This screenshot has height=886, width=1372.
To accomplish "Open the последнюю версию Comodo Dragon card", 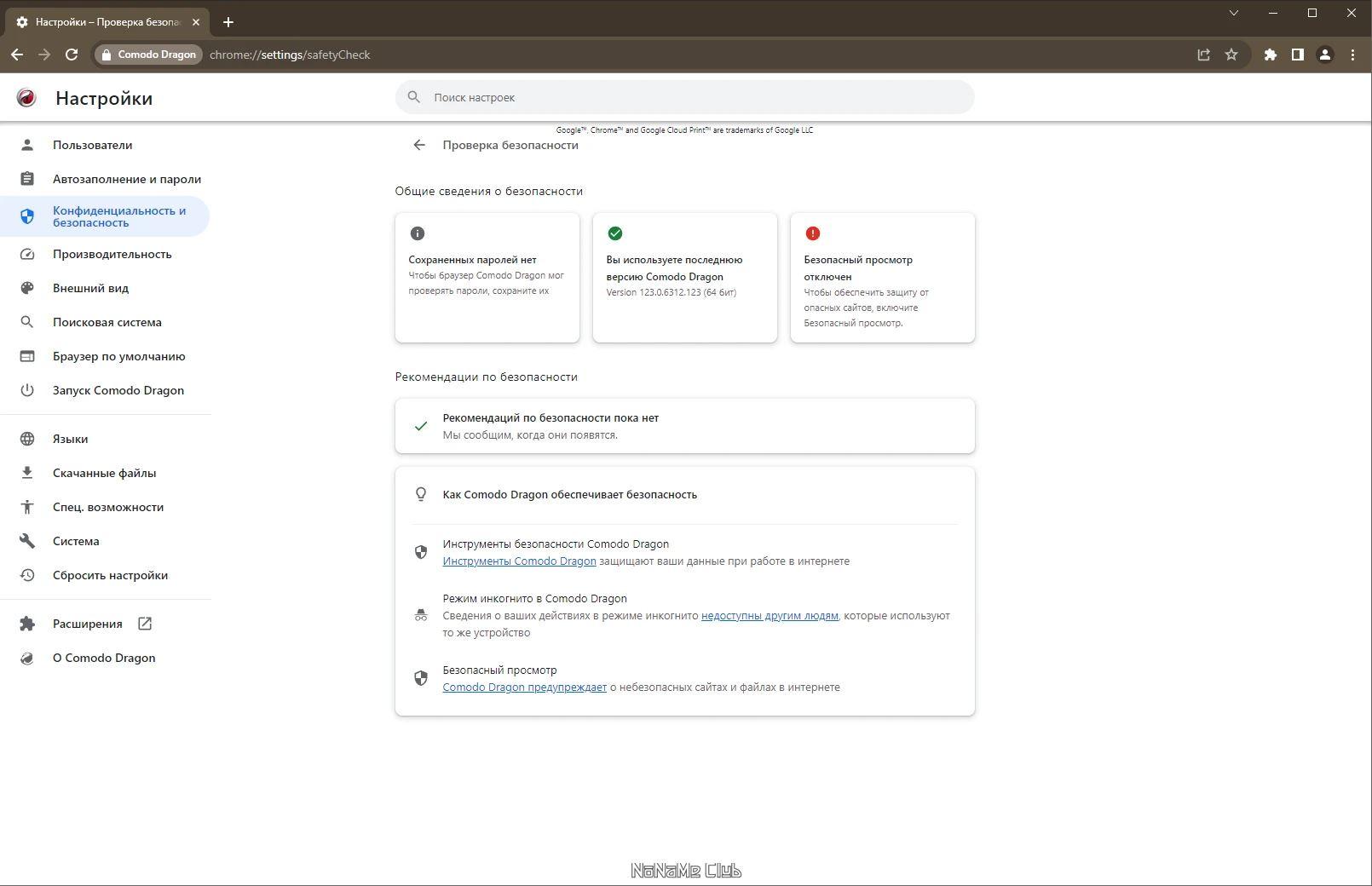I will tap(685, 278).
